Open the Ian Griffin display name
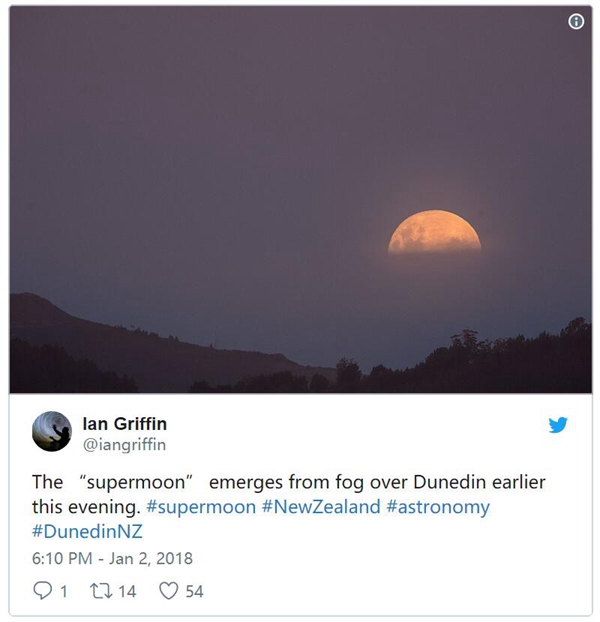 click(x=125, y=424)
